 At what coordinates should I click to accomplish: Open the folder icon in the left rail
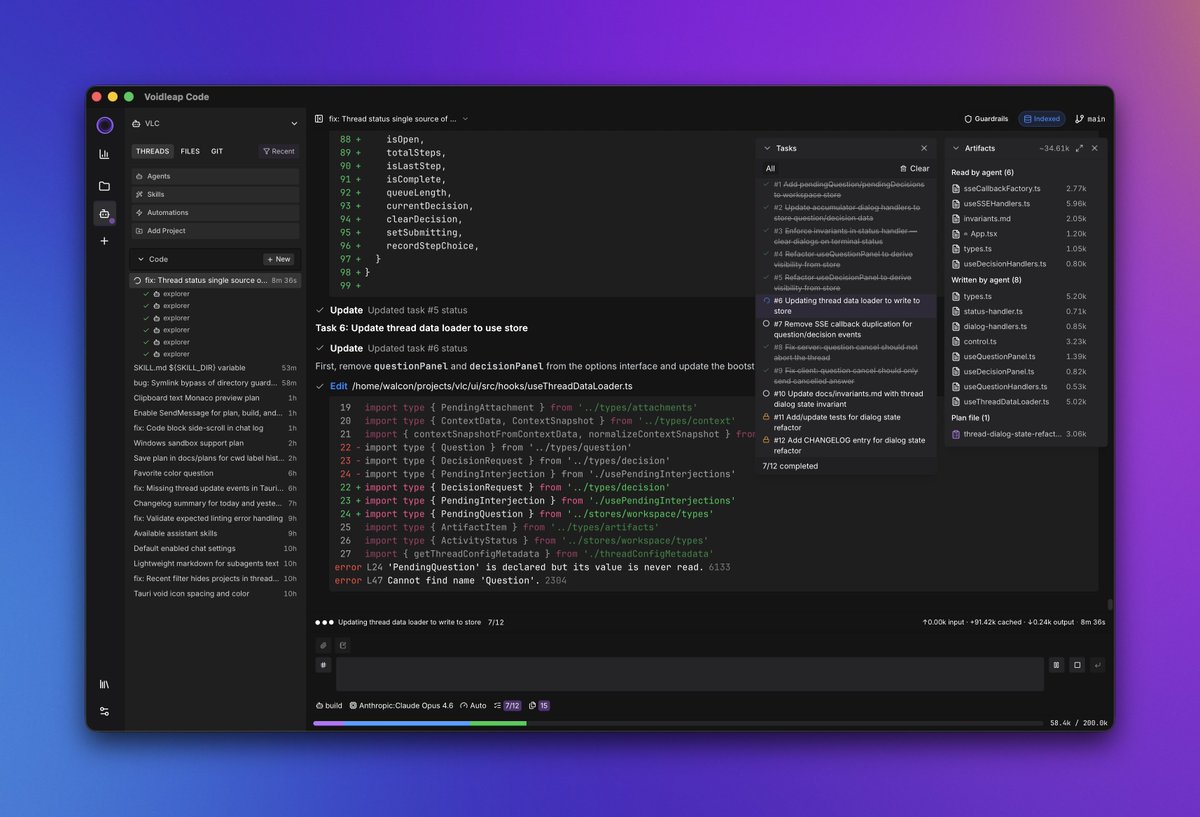tap(105, 186)
